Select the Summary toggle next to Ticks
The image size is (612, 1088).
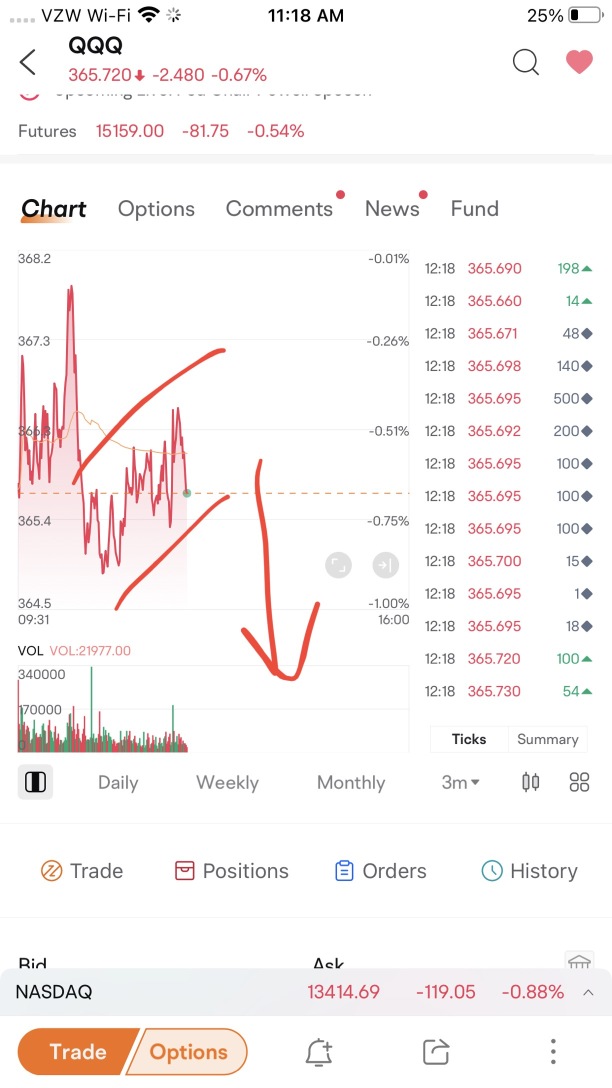tap(548, 739)
